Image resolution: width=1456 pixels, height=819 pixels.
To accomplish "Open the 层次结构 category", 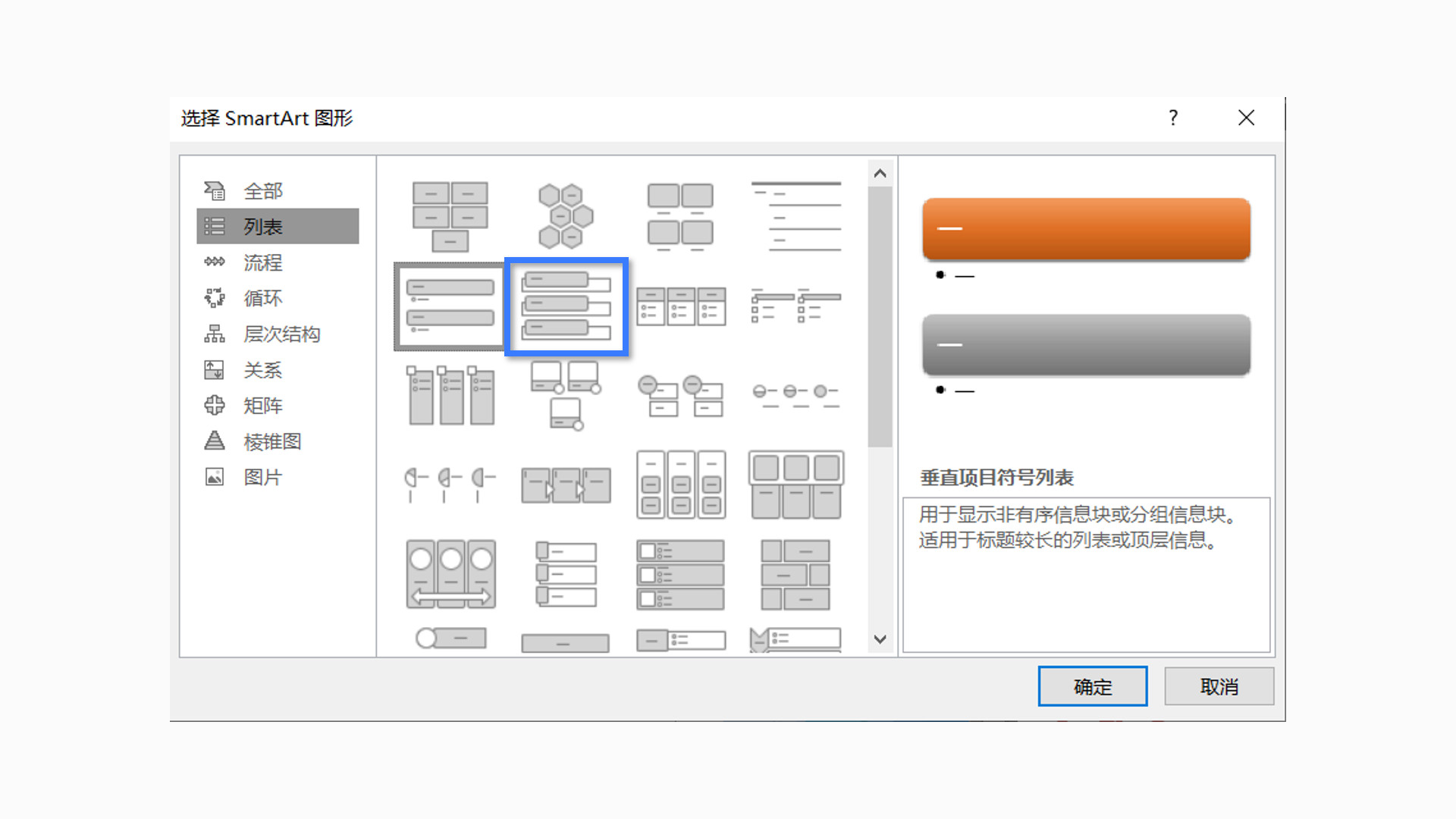I will (281, 334).
